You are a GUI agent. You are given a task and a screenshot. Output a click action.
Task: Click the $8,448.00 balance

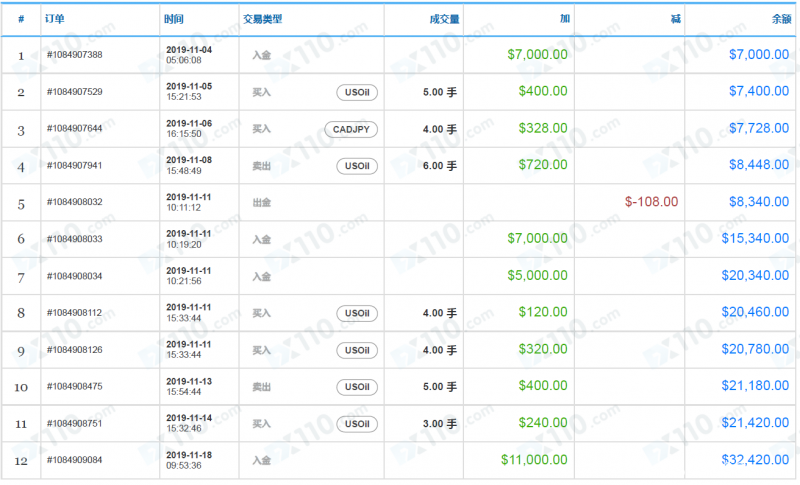[759, 165]
